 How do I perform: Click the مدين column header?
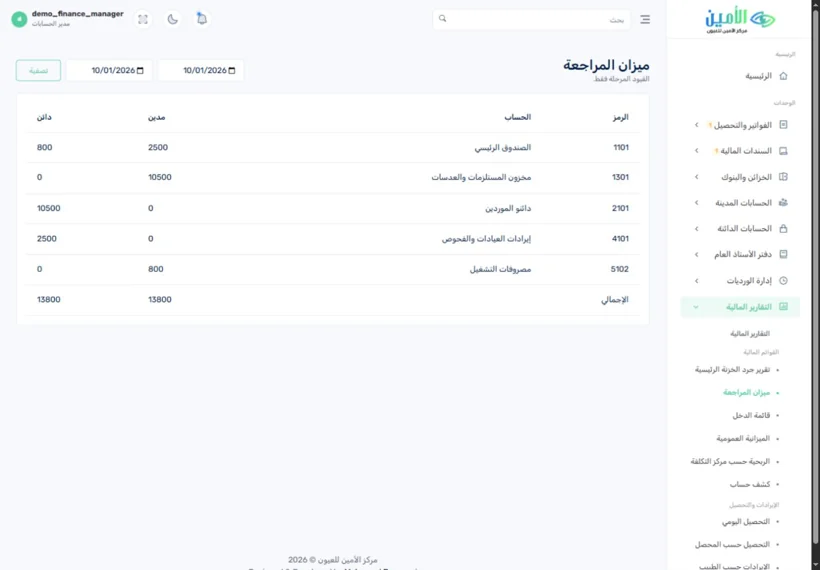click(156, 117)
